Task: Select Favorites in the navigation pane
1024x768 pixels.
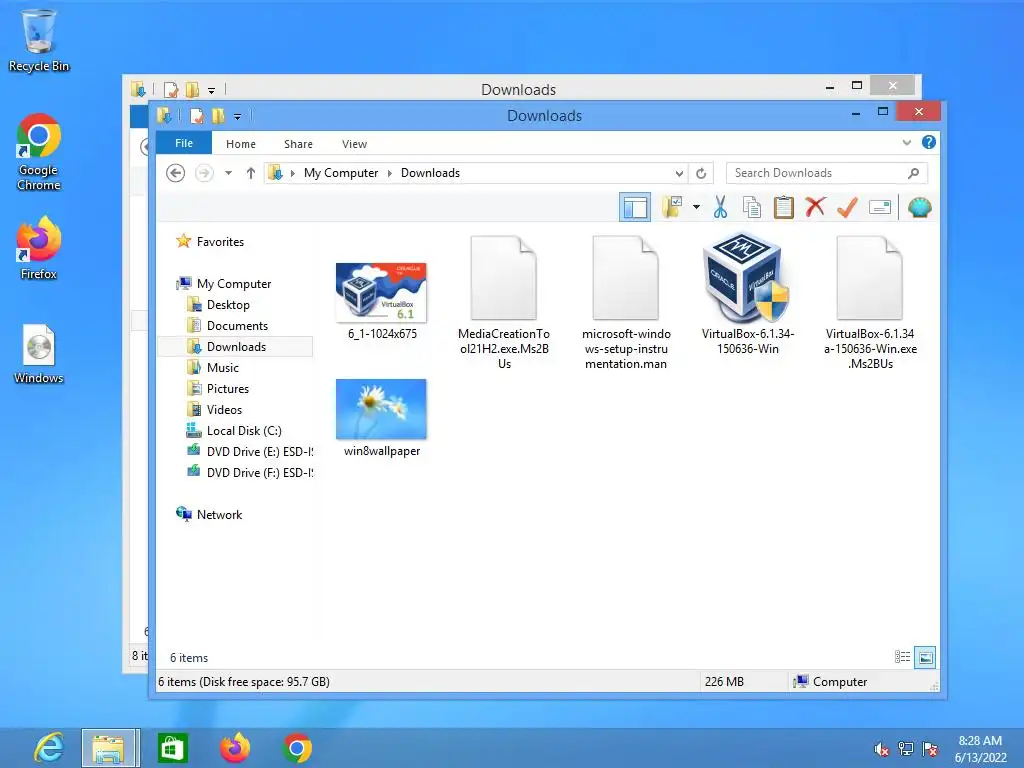Action: [220, 242]
